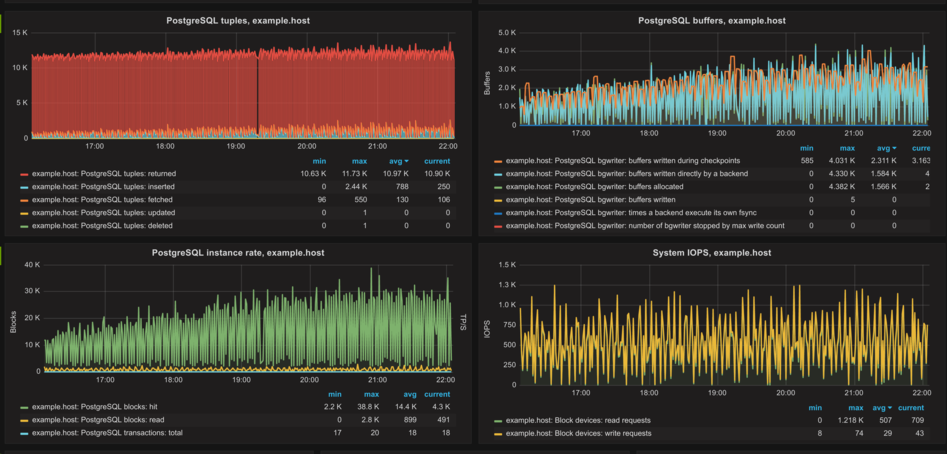Screen dimensions: 947x454
Task: Toggle the 'PostgreSQL tuples: deleted' series
Action: point(101,226)
